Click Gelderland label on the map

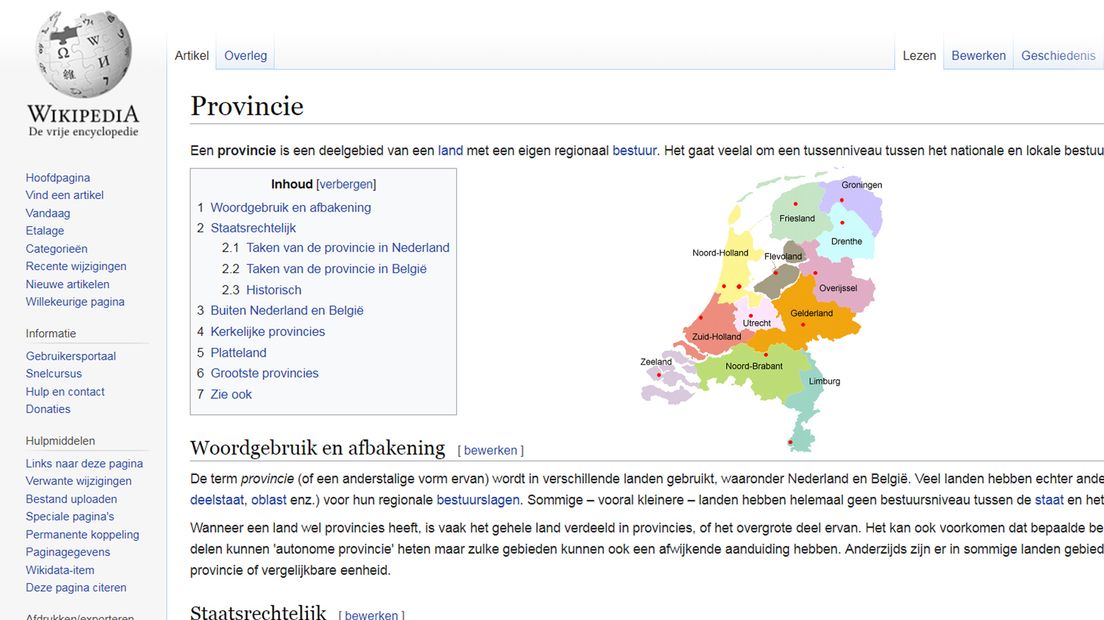(x=812, y=313)
